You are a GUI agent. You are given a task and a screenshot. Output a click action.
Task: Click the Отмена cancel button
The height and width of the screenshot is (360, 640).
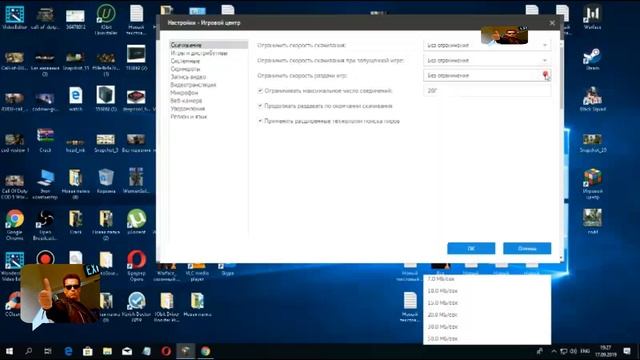point(527,248)
